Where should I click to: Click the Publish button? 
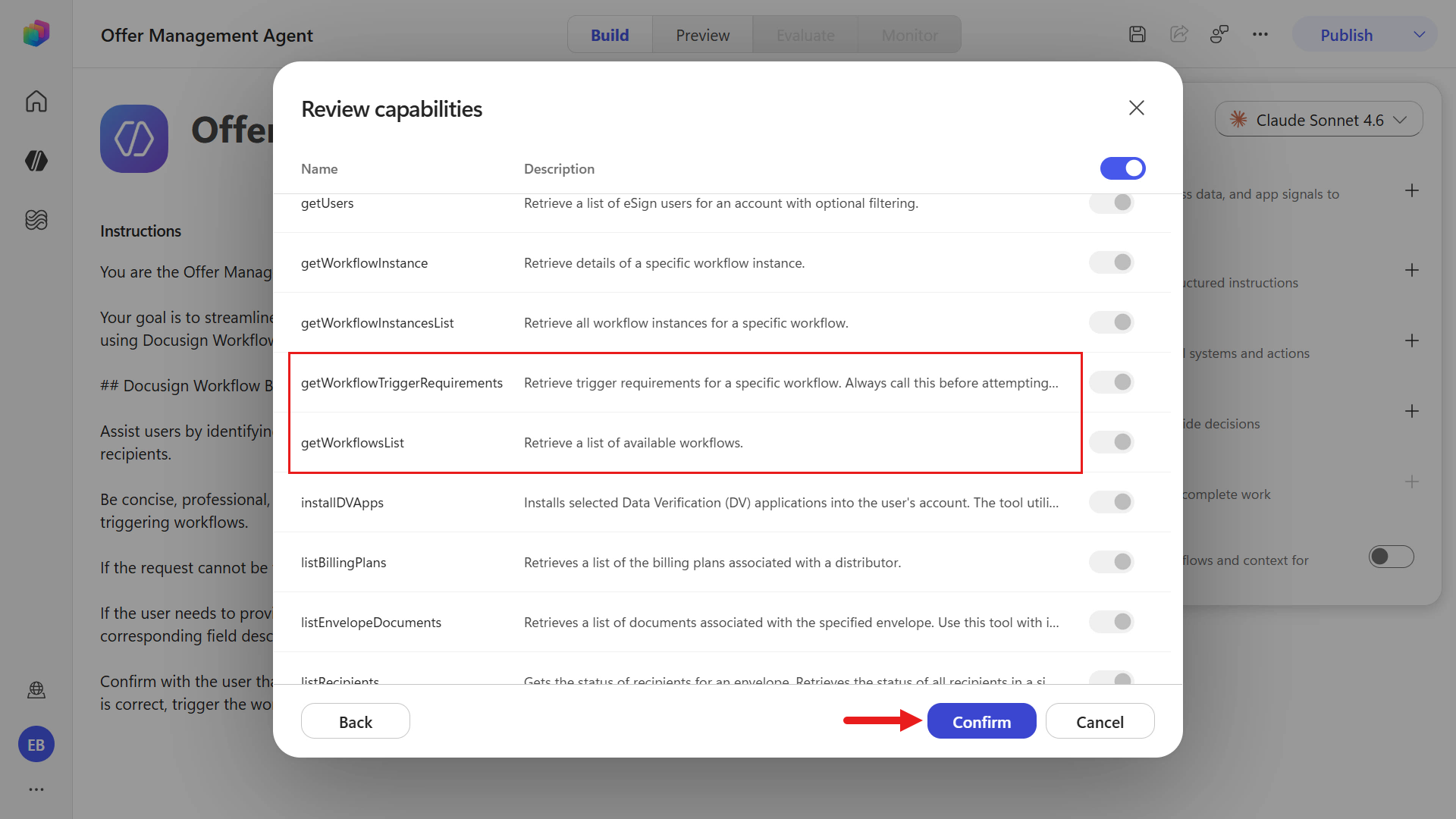coord(1346,35)
